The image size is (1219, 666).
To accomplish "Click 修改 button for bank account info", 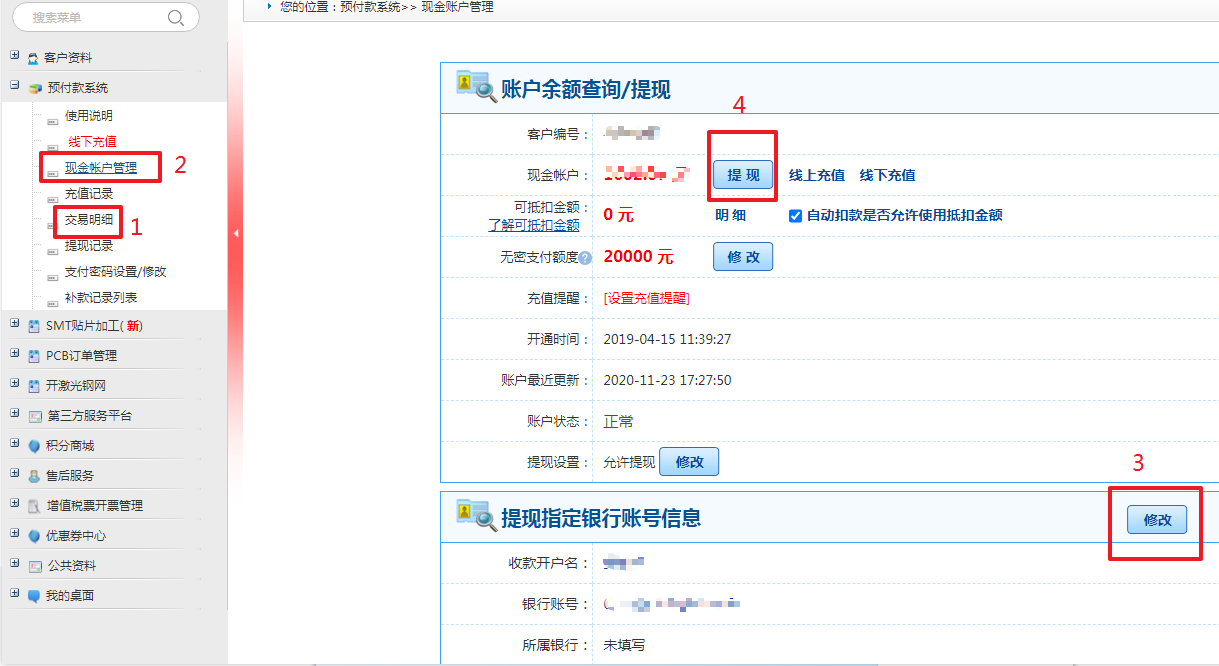I will 1157,520.
